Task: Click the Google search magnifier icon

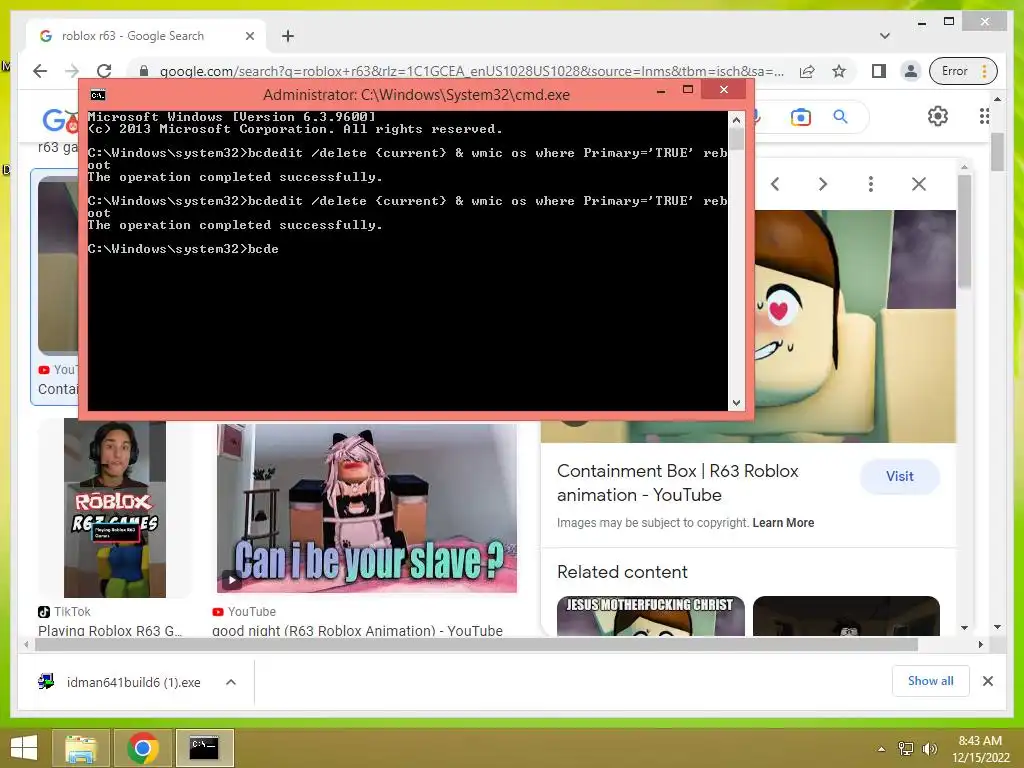Action: coord(840,117)
